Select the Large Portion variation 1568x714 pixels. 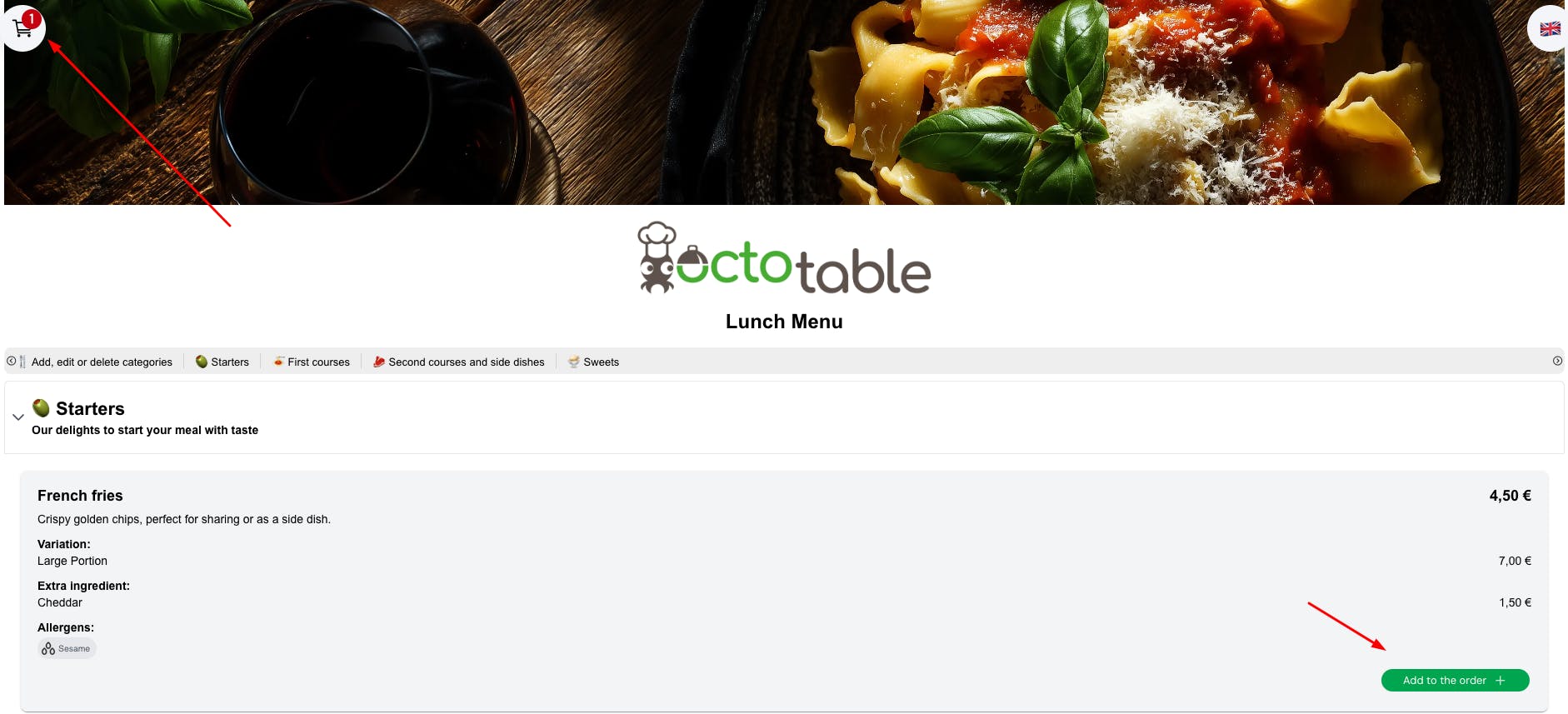72,562
